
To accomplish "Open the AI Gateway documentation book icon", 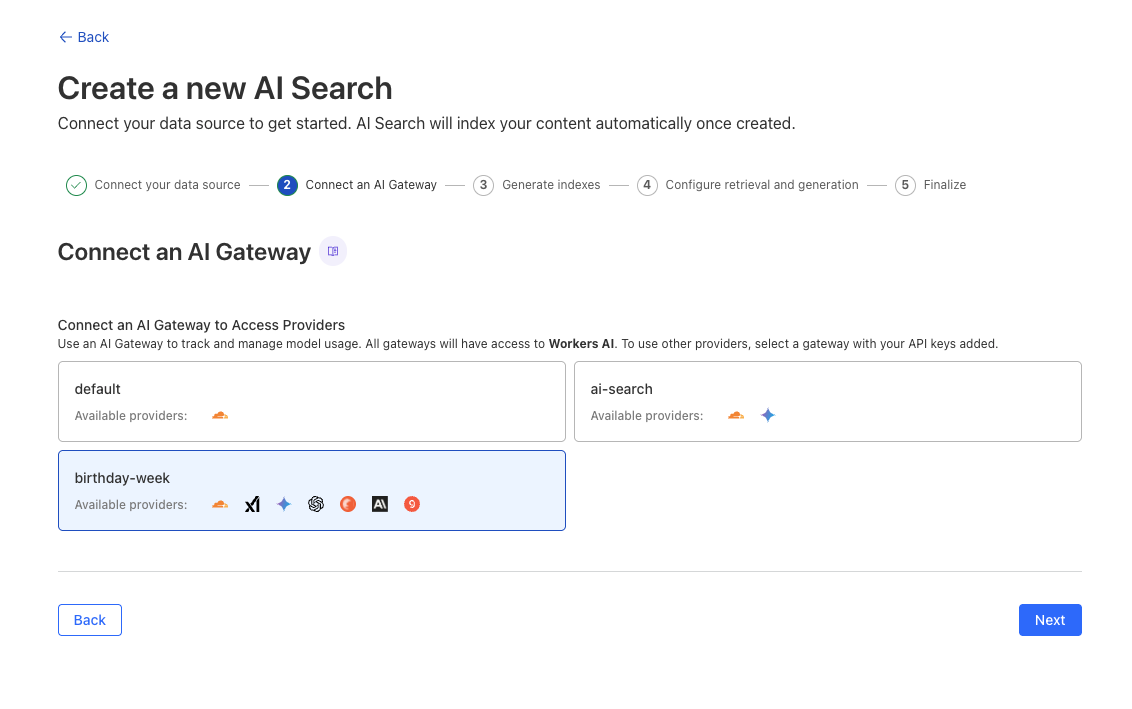I will 333,251.
